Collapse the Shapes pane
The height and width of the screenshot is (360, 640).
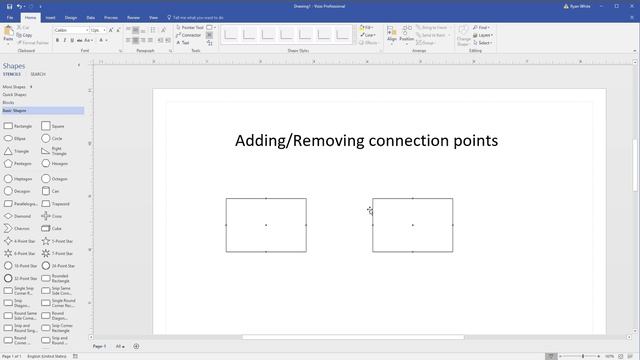(x=79, y=65)
